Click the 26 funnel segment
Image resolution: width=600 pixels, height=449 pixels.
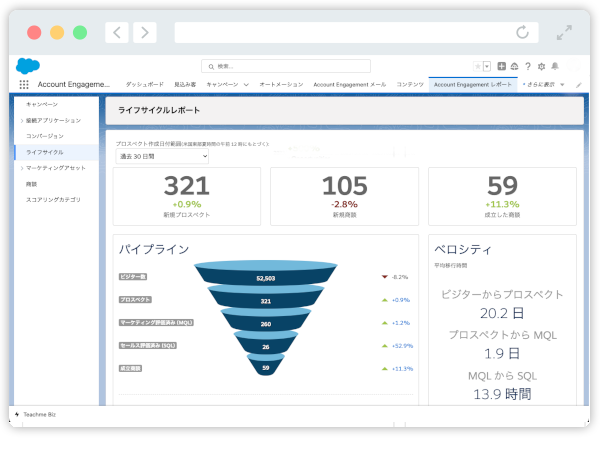(266, 347)
